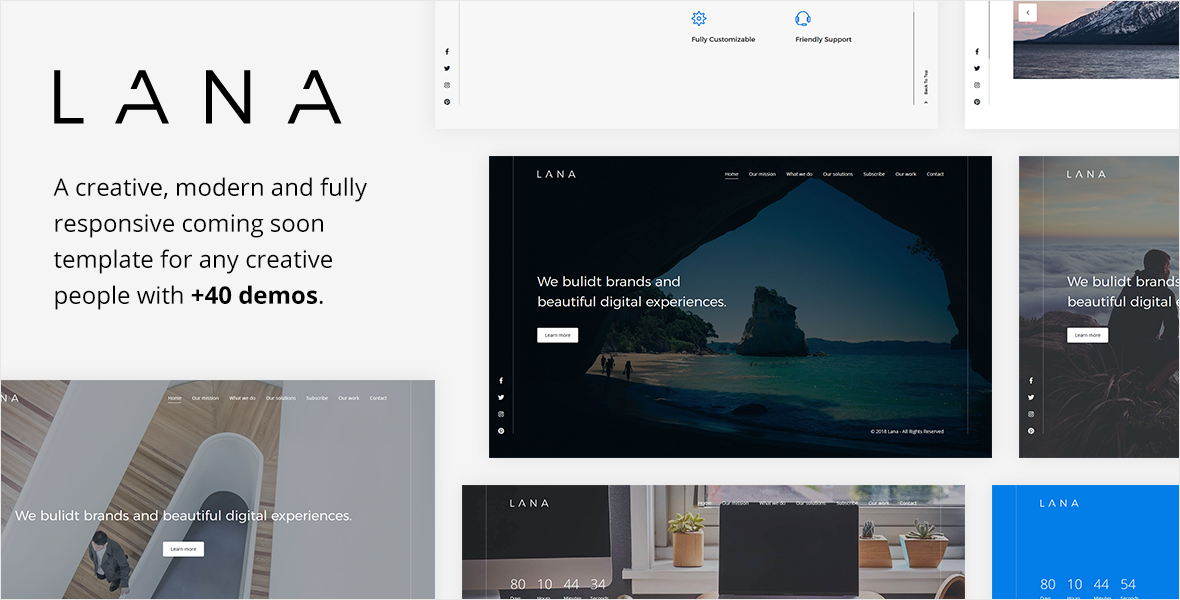This screenshot has height=600, width=1180.
Task: Click the Contact menu item
Action: coord(936,173)
